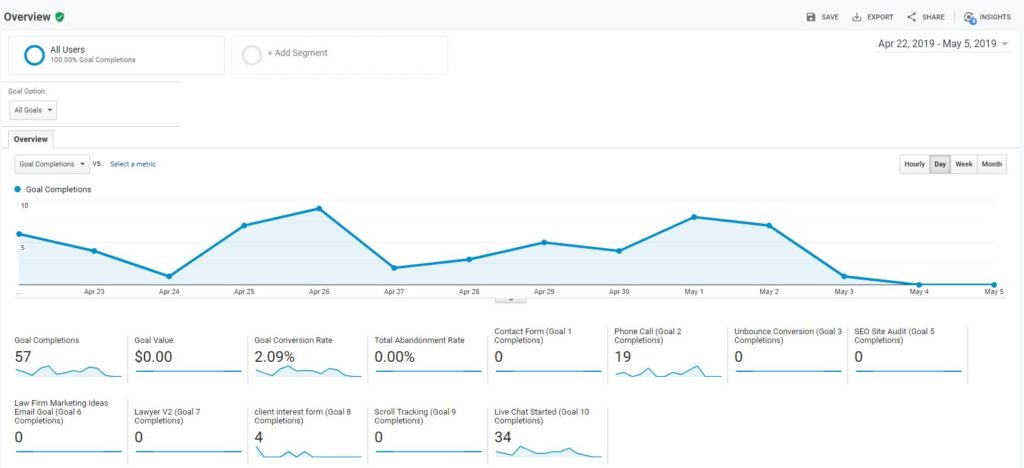Click the Add Segment empty circle

tap(252, 55)
